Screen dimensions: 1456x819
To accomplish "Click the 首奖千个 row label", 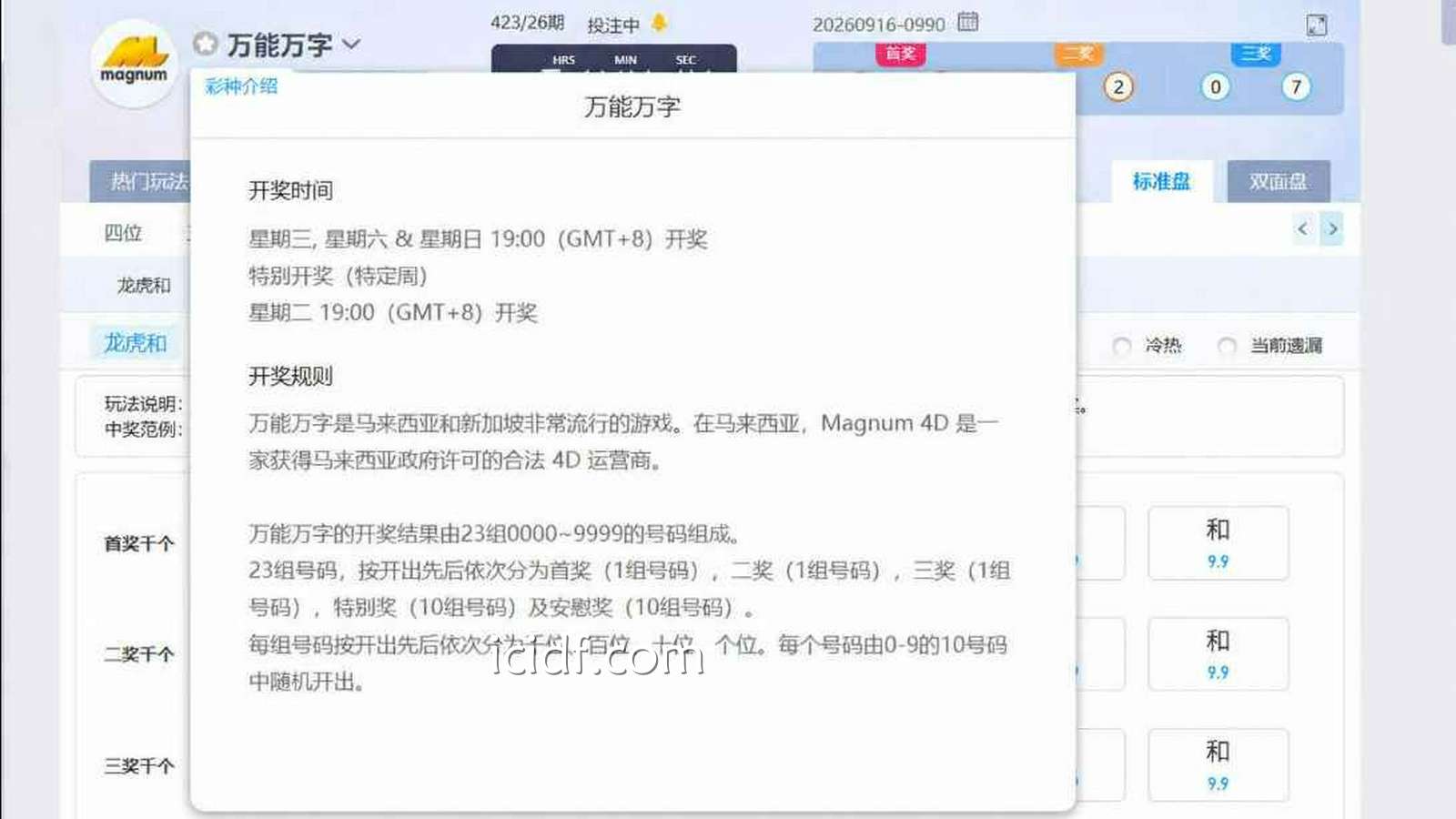I will pos(139,543).
